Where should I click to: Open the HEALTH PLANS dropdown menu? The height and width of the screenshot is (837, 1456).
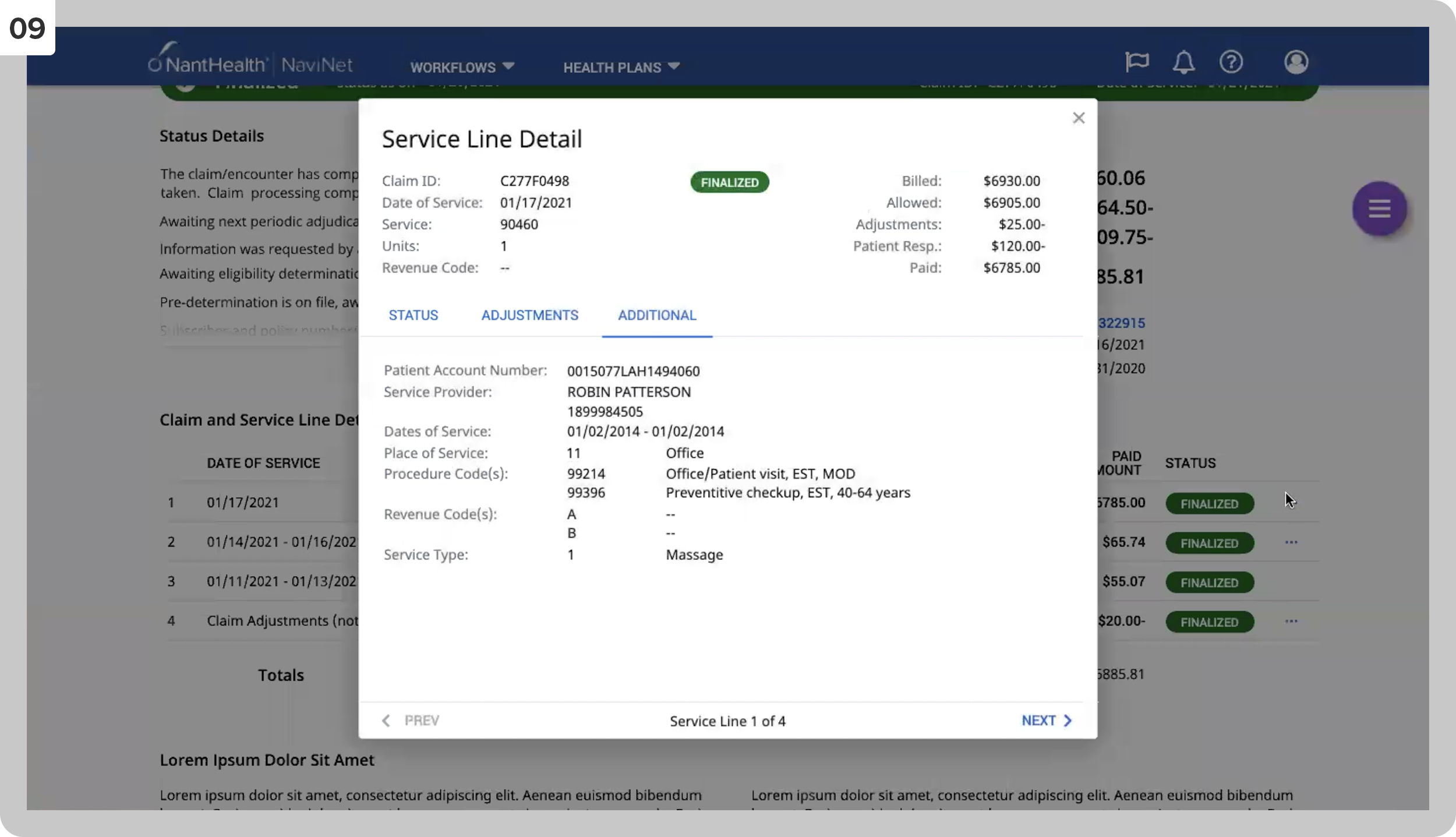click(x=621, y=67)
